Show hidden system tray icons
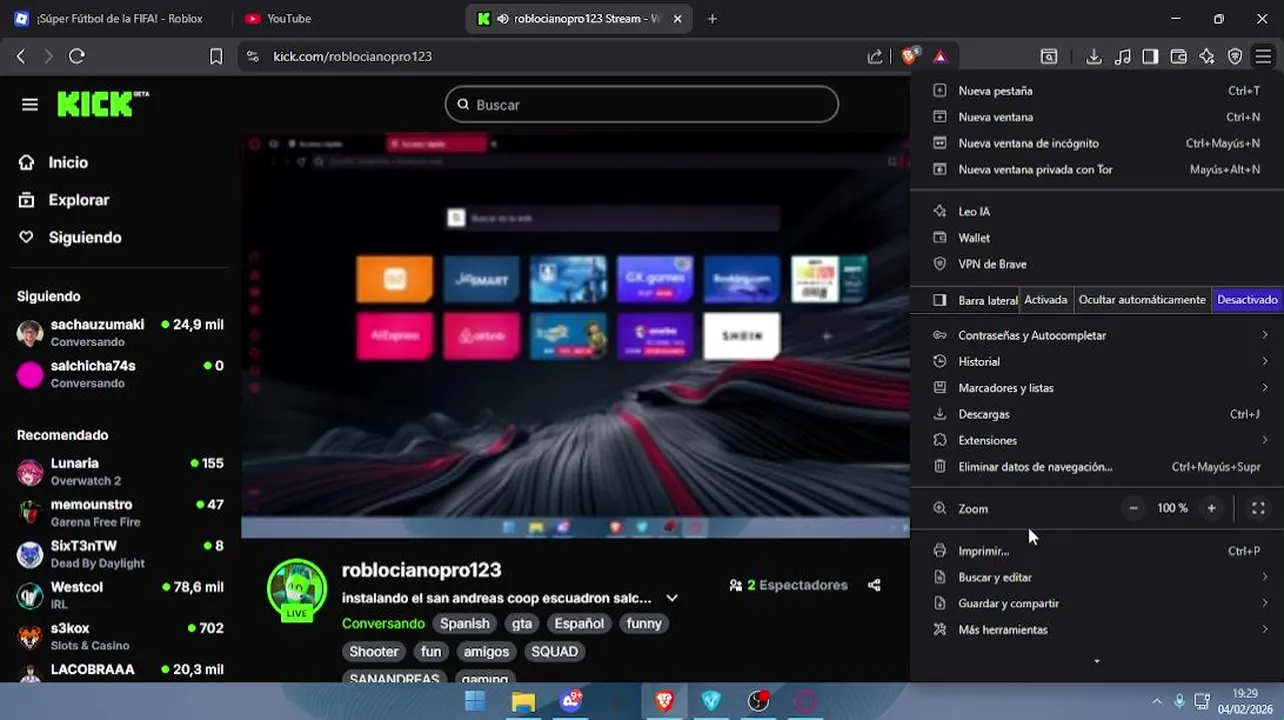Screen dimensions: 1284x720 click(1157, 701)
